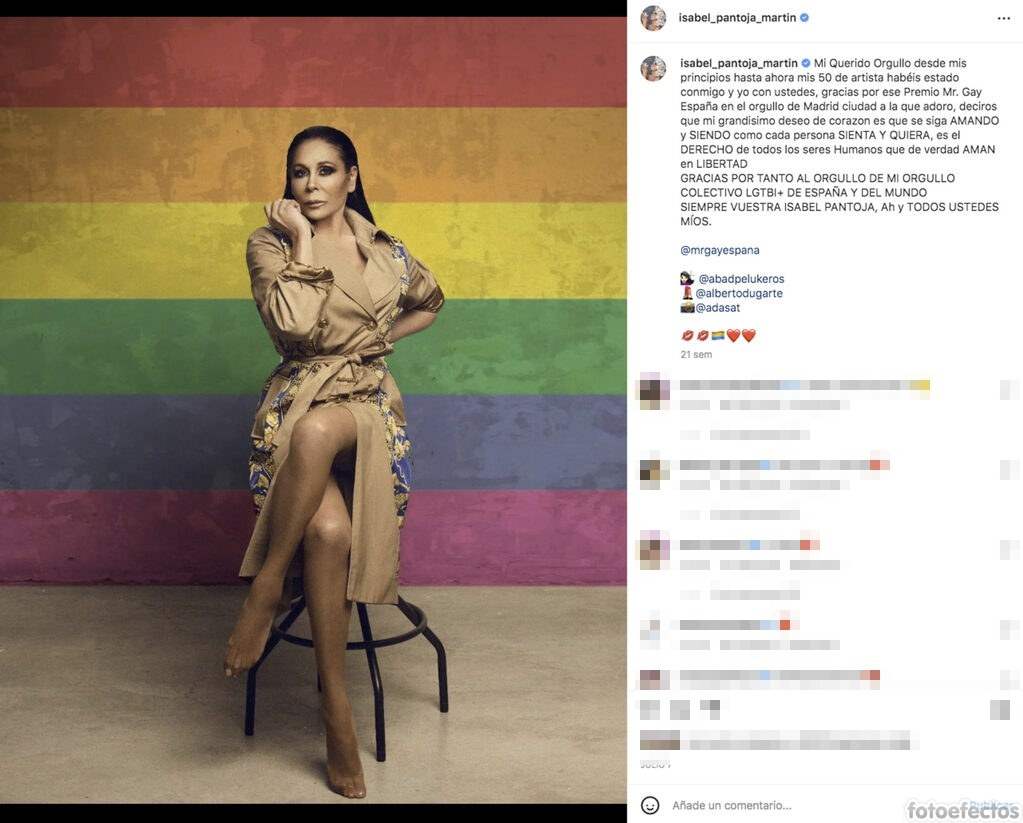Open the @albertodugarte mention link
The height and width of the screenshot is (823, 1023).
point(739,293)
